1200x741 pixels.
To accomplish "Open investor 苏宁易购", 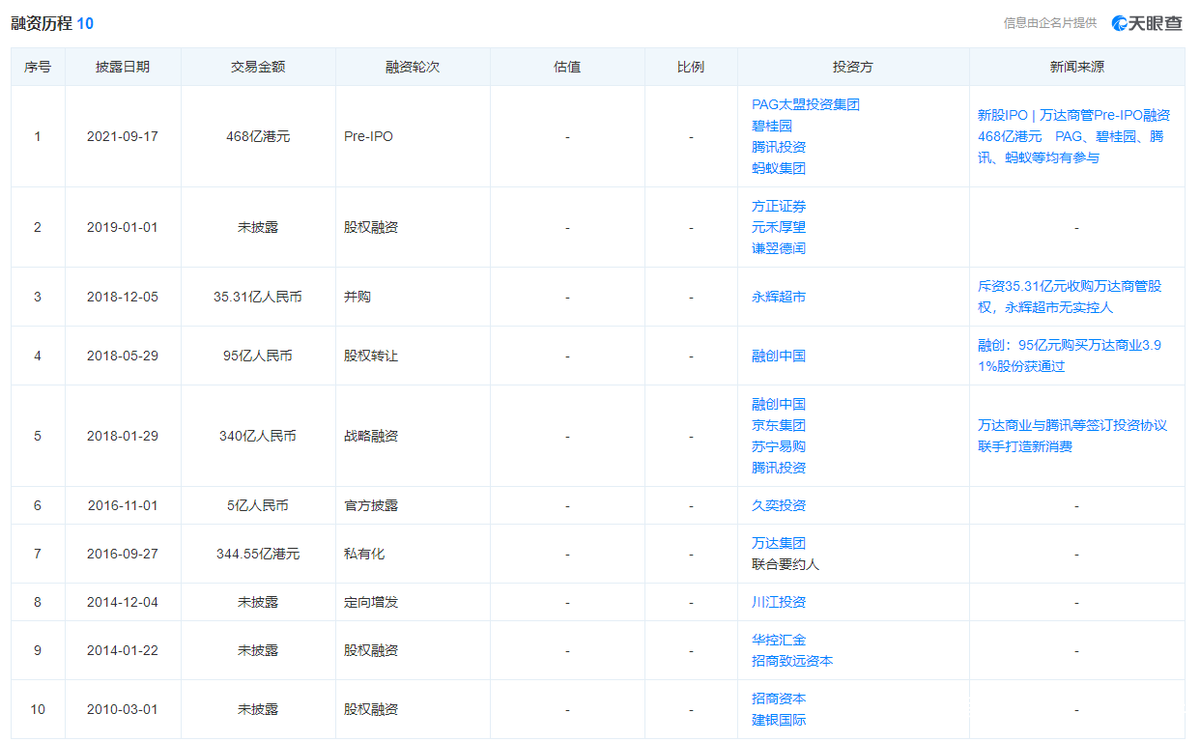I will tap(779, 446).
